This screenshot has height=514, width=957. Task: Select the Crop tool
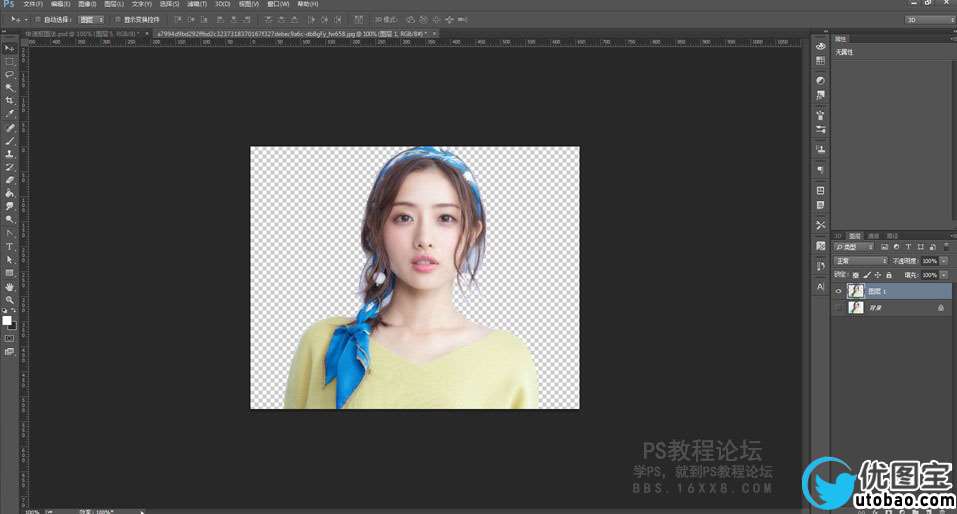point(9,100)
